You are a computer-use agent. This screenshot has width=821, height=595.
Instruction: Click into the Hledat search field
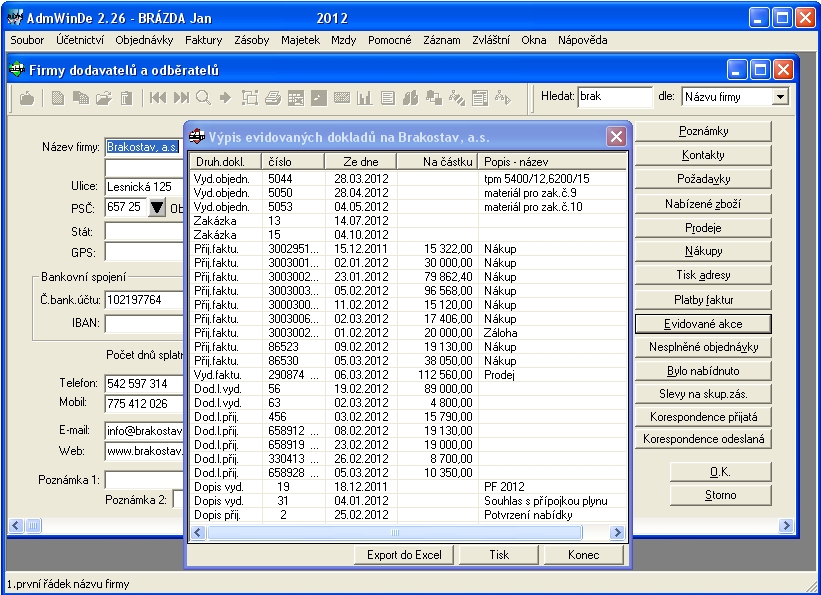(615, 97)
